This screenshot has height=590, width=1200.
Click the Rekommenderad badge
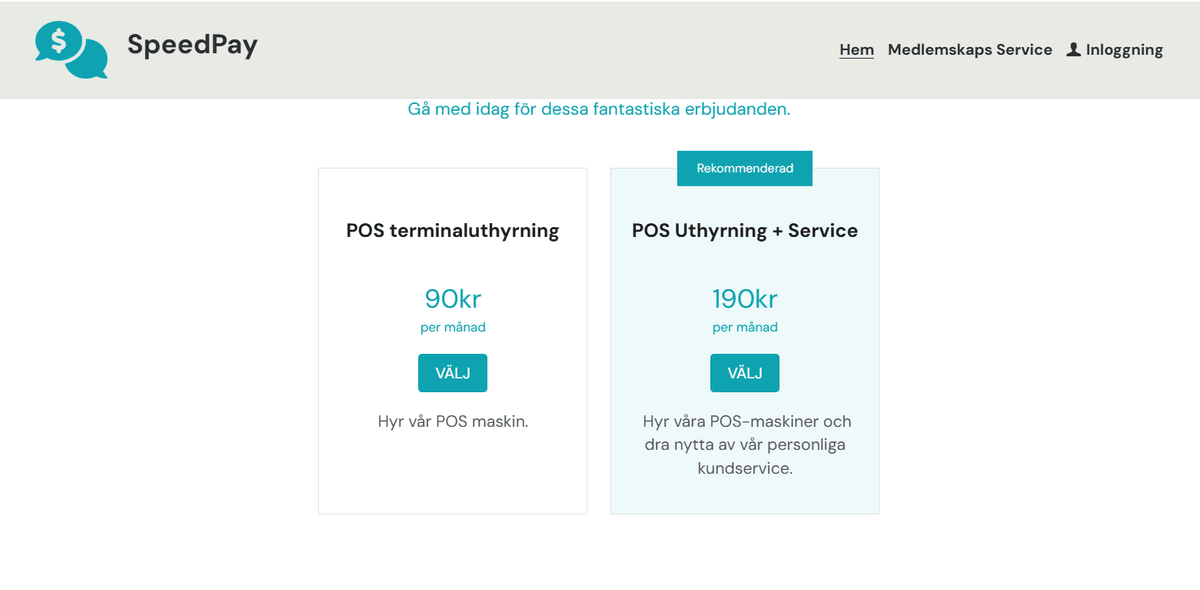[744, 168]
